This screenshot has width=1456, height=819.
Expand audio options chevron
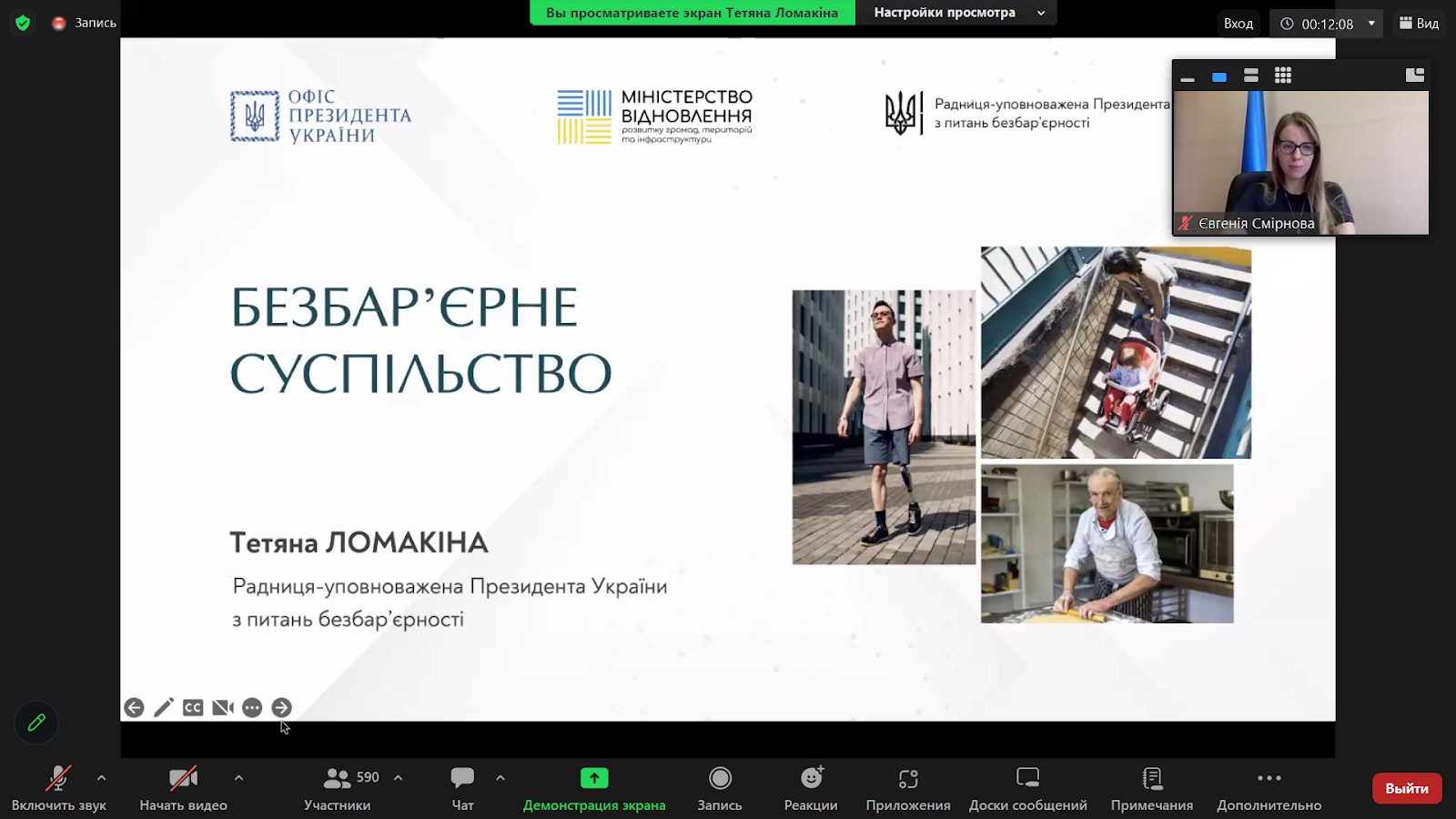point(101,778)
